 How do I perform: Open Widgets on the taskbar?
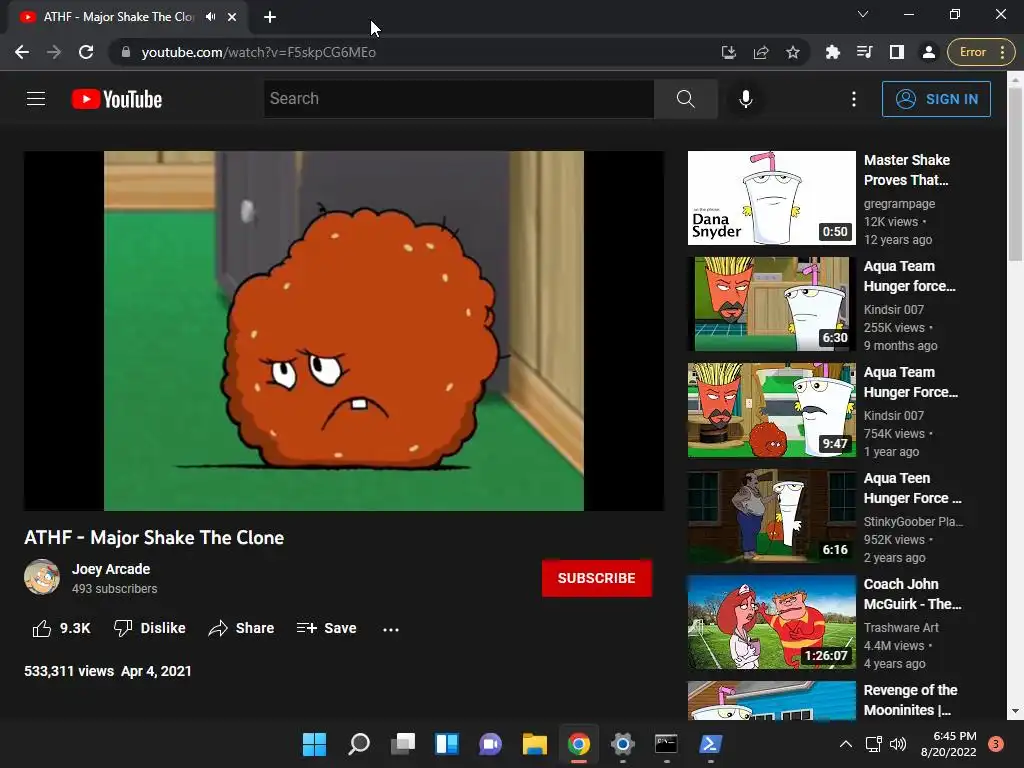[x=447, y=744]
